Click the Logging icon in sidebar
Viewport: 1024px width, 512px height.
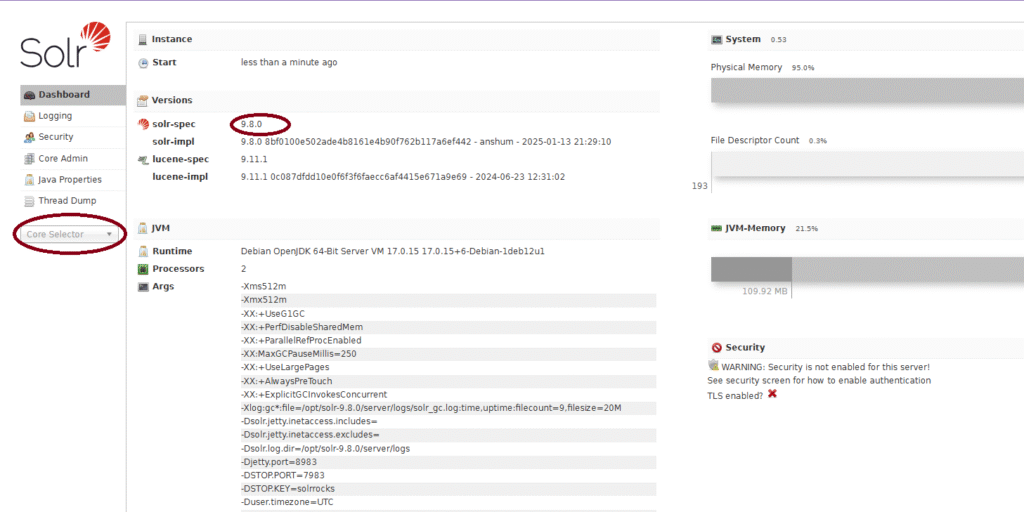pyautogui.click(x=29, y=116)
